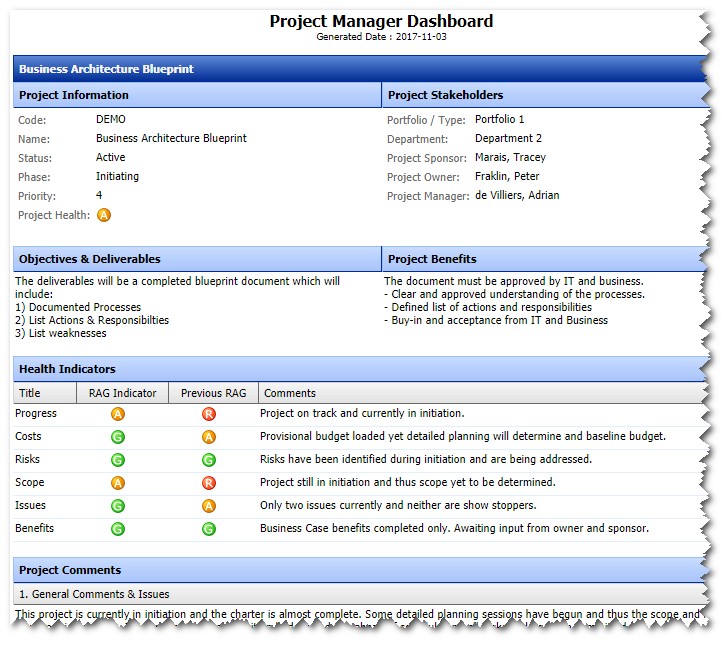The image size is (728, 645).
Task: Click 'Clear and approved understanding of the processes'
Action: pos(514,294)
